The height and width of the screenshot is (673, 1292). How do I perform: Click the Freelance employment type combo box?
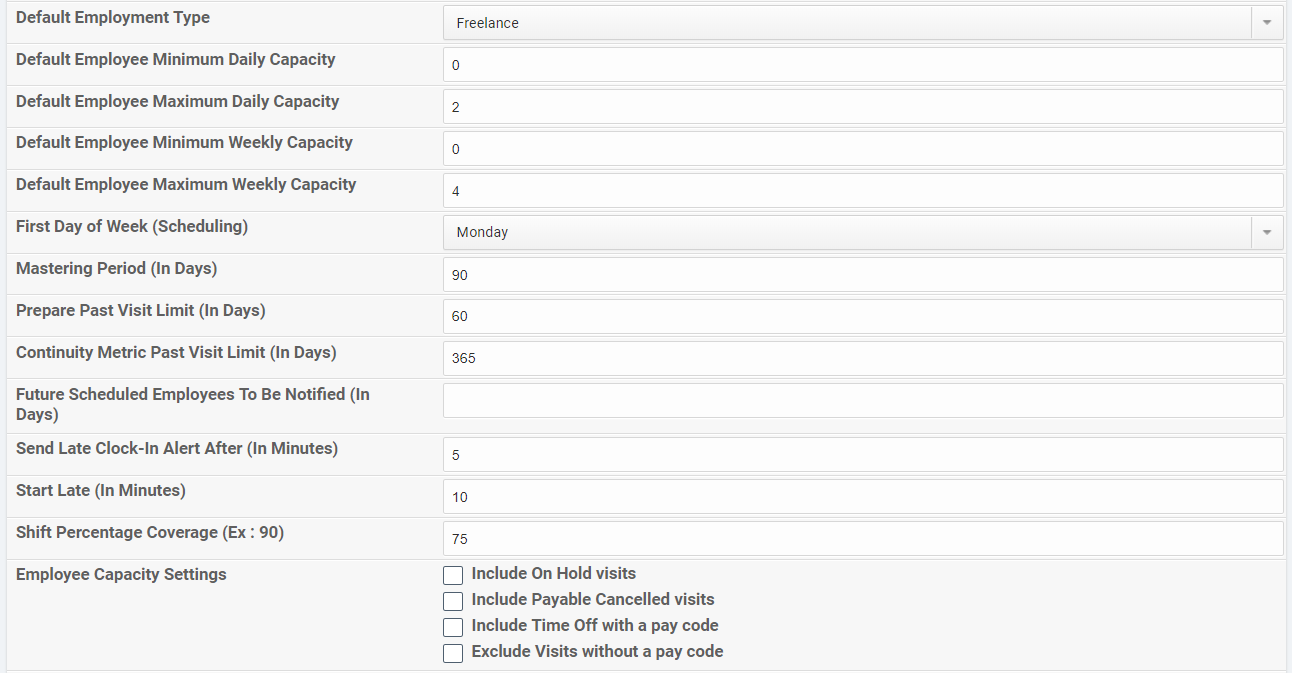tap(846, 23)
